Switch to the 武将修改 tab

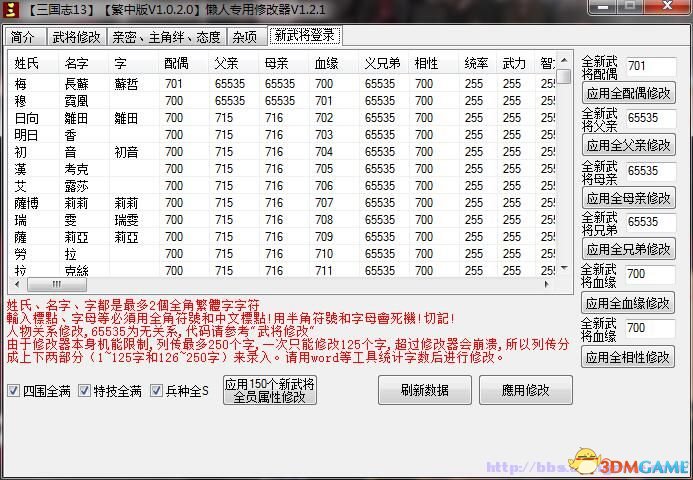76,37
